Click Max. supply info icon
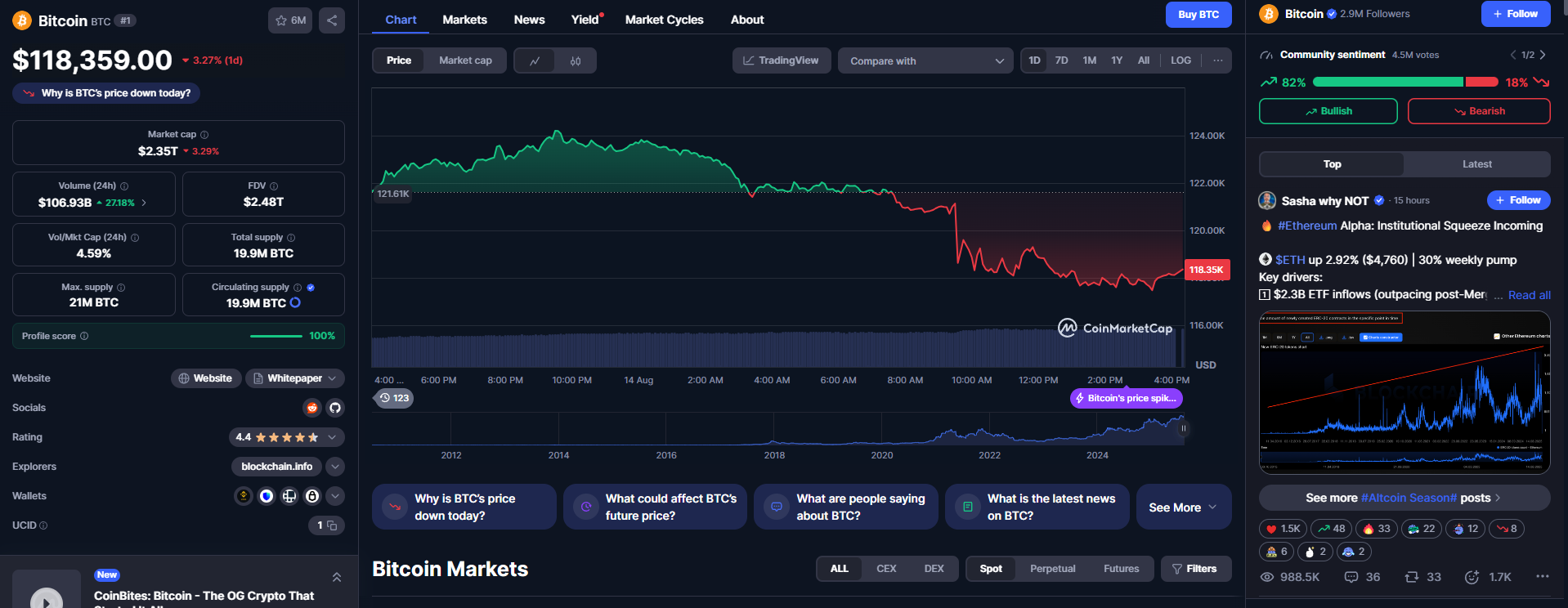1568x608 pixels. (121, 288)
